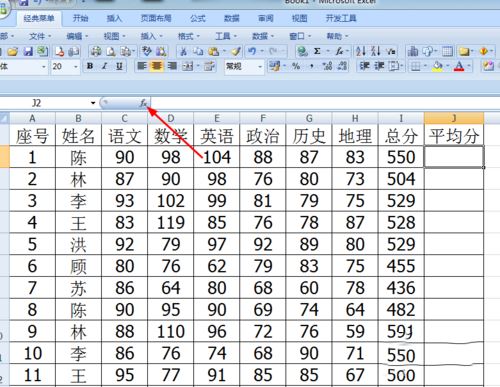The width and height of the screenshot is (500, 387).
Task: Click the Save floppy disk icon
Action: (28, 51)
